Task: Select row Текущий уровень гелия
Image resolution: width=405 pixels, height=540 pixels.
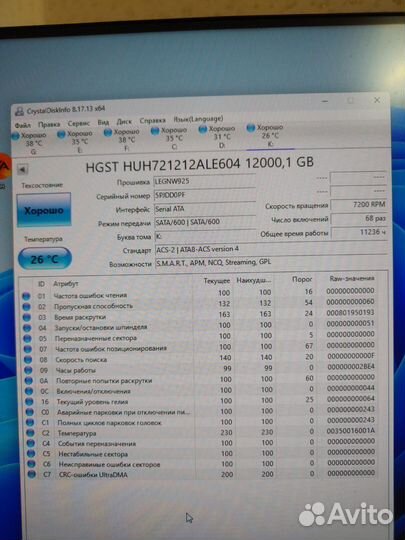Action: tap(201, 400)
